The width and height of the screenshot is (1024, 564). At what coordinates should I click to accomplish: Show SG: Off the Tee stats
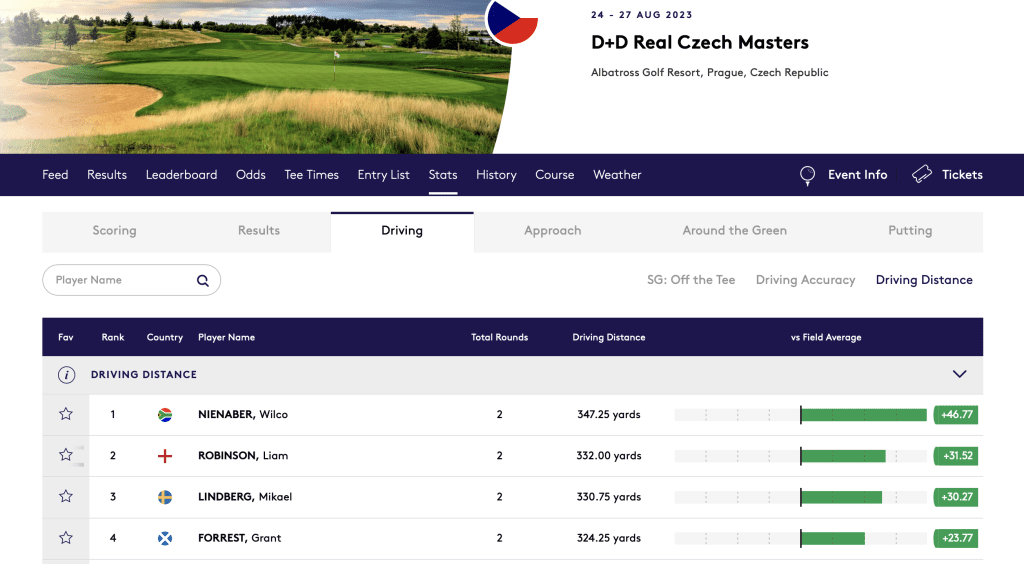click(x=691, y=279)
